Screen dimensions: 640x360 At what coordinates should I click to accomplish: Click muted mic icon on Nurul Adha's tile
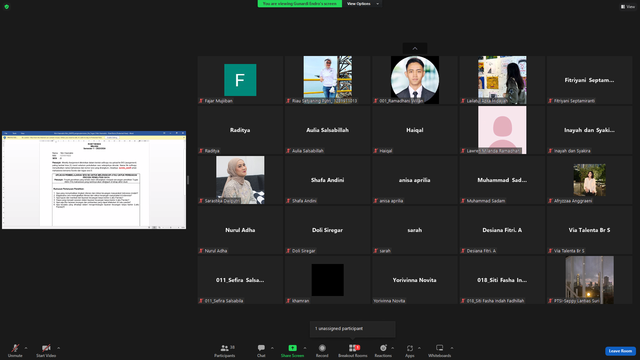[x=201, y=251]
